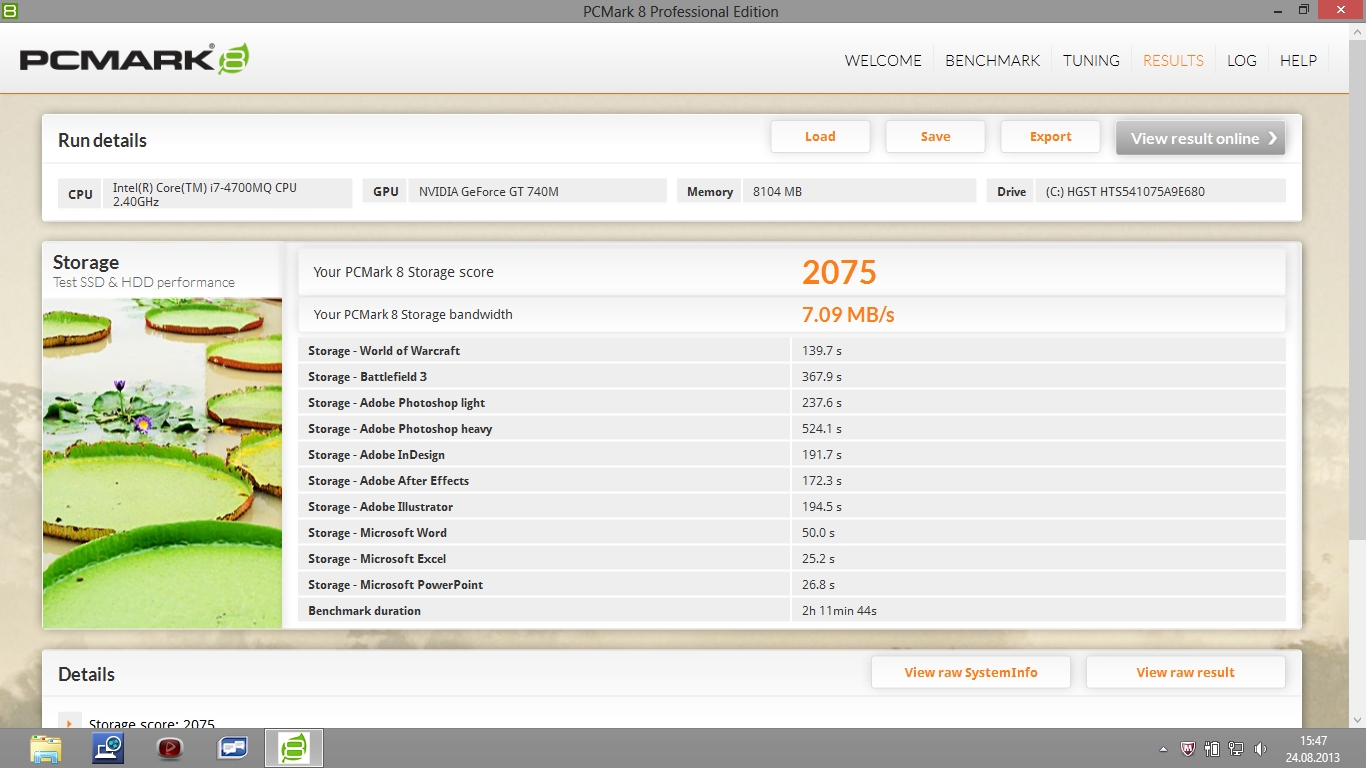Image resolution: width=1366 pixels, height=768 pixels.
Task: Check battery status in the system tray
Action: click(1212, 748)
